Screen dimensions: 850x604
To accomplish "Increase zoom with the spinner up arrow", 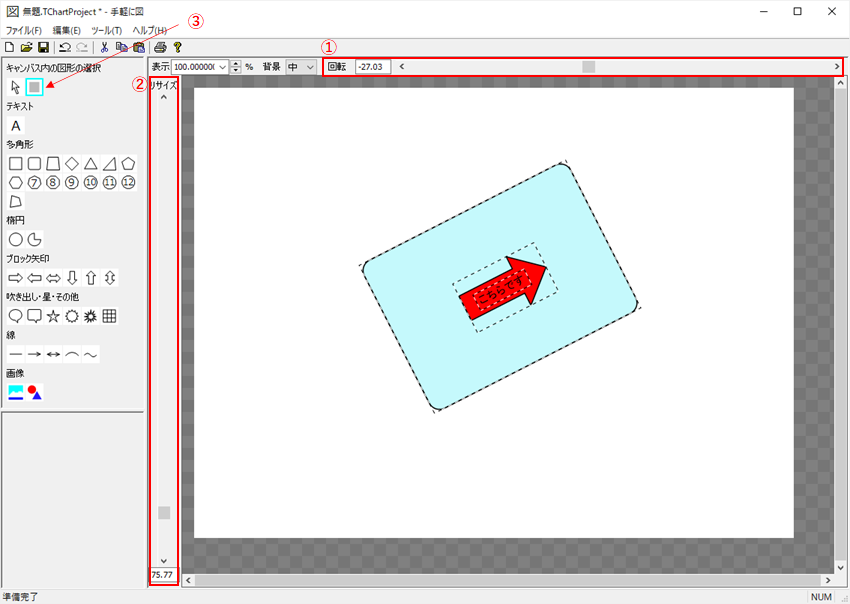I will click(236, 64).
